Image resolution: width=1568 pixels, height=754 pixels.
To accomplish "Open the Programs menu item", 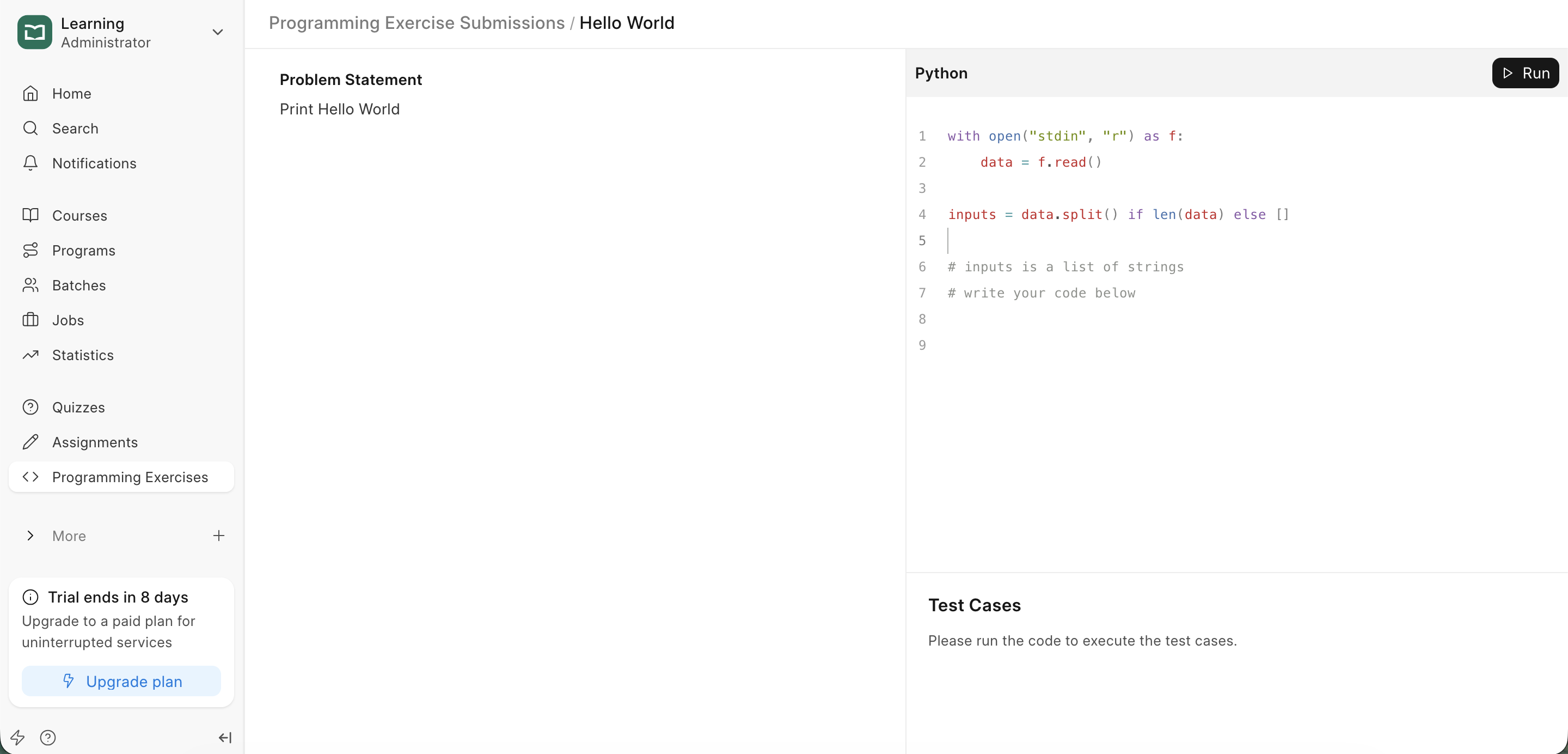I will [83, 250].
